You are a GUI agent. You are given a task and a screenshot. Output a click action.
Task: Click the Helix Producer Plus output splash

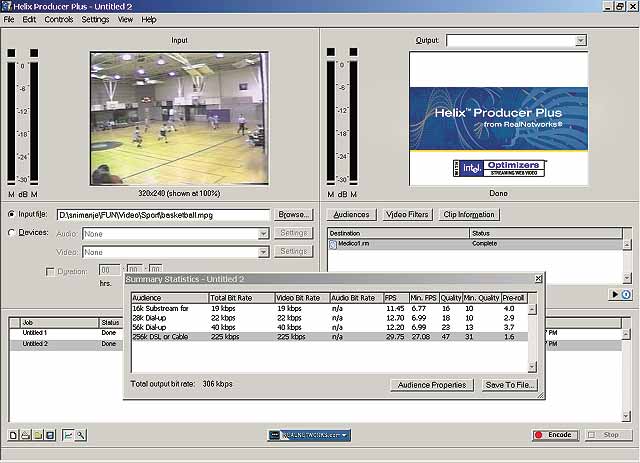[499, 118]
